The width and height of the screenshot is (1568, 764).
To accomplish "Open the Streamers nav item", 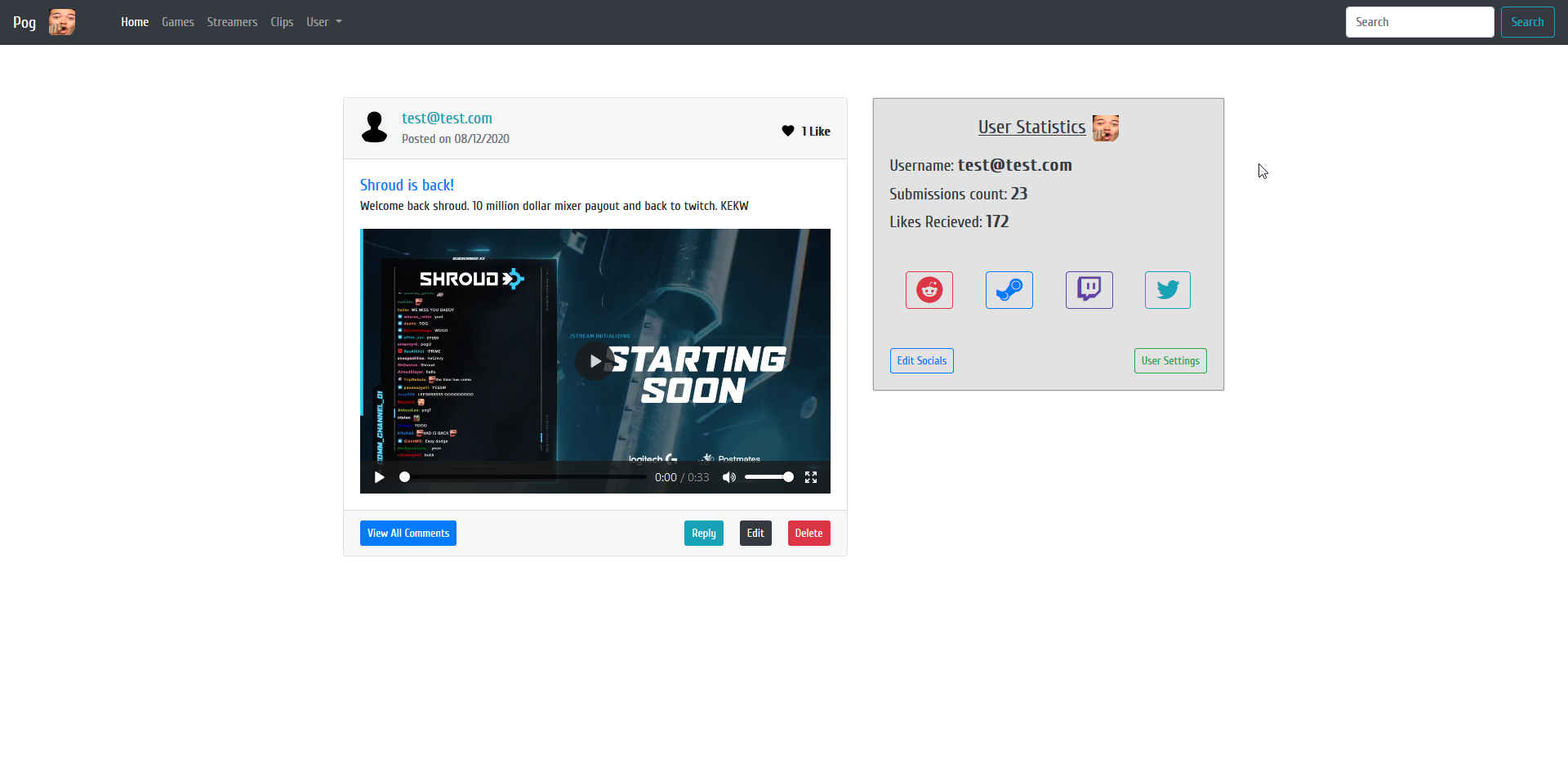I will tap(232, 22).
